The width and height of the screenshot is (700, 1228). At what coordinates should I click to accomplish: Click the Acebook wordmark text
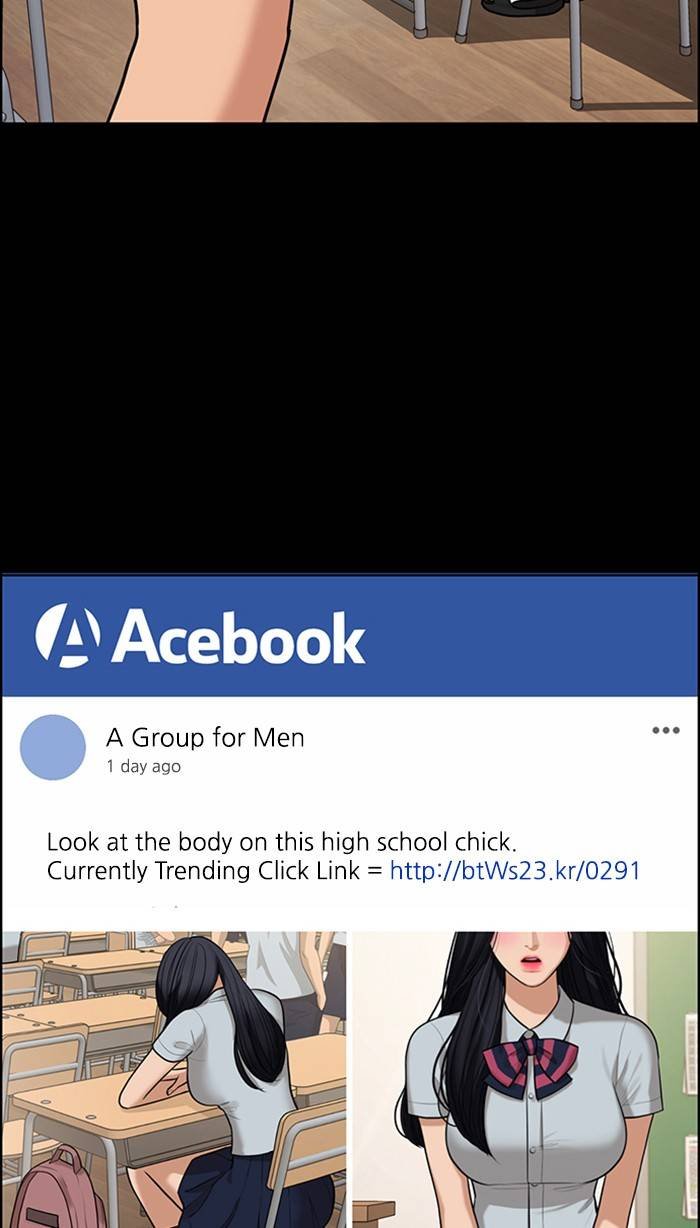click(238, 637)
